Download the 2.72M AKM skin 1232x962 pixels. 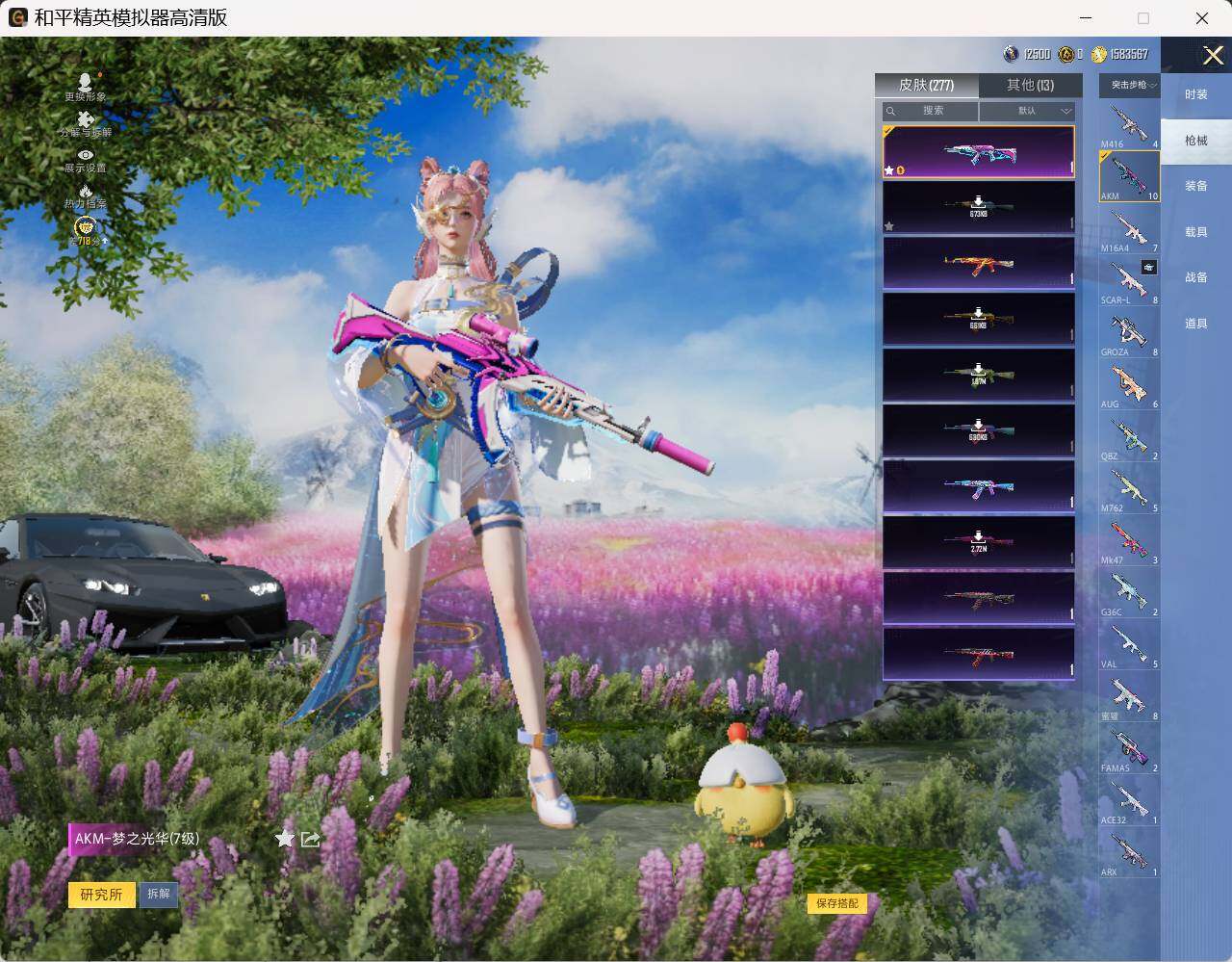pos(979,542)
